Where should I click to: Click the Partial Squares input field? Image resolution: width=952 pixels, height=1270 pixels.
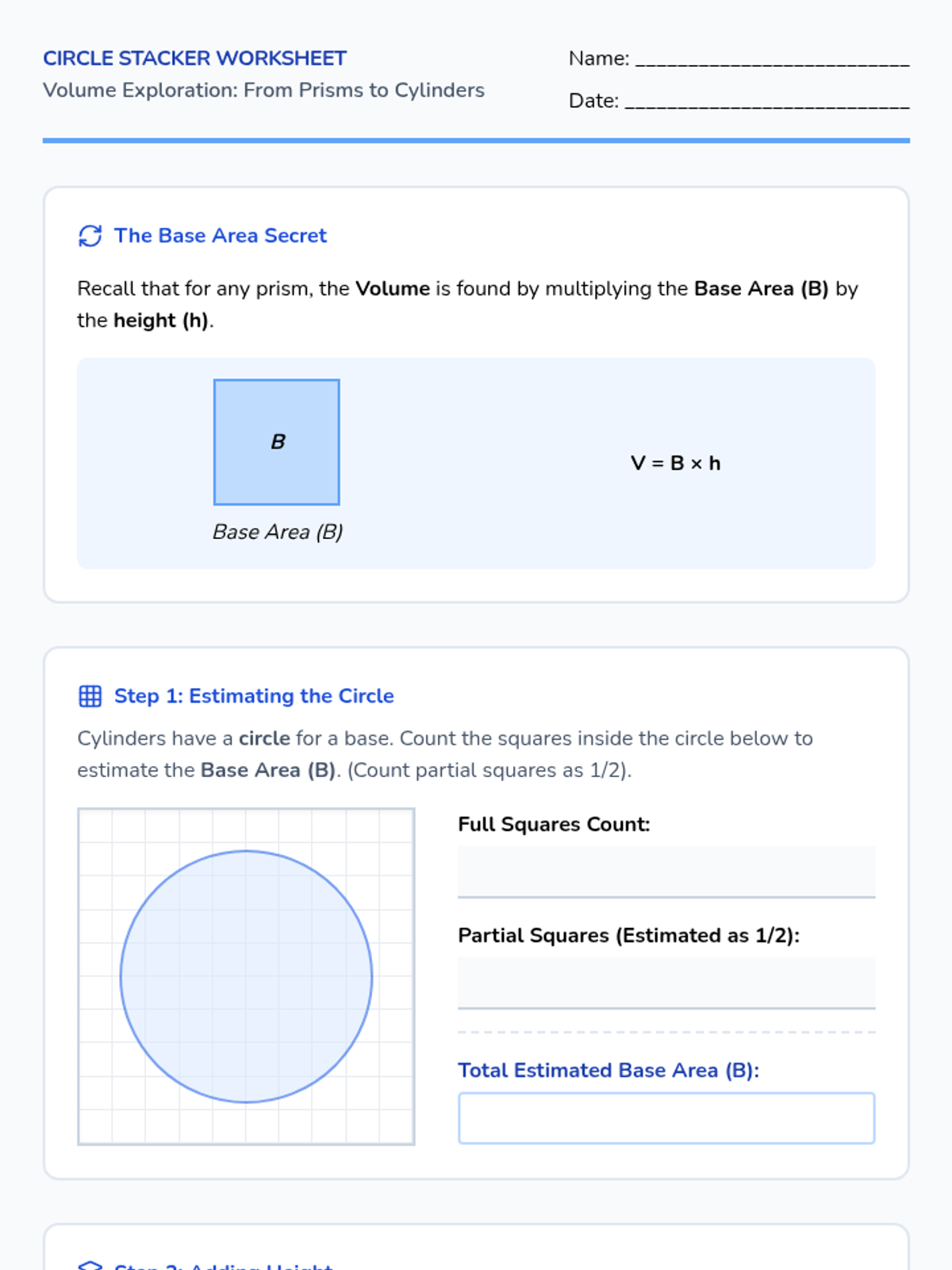[666, 983]
